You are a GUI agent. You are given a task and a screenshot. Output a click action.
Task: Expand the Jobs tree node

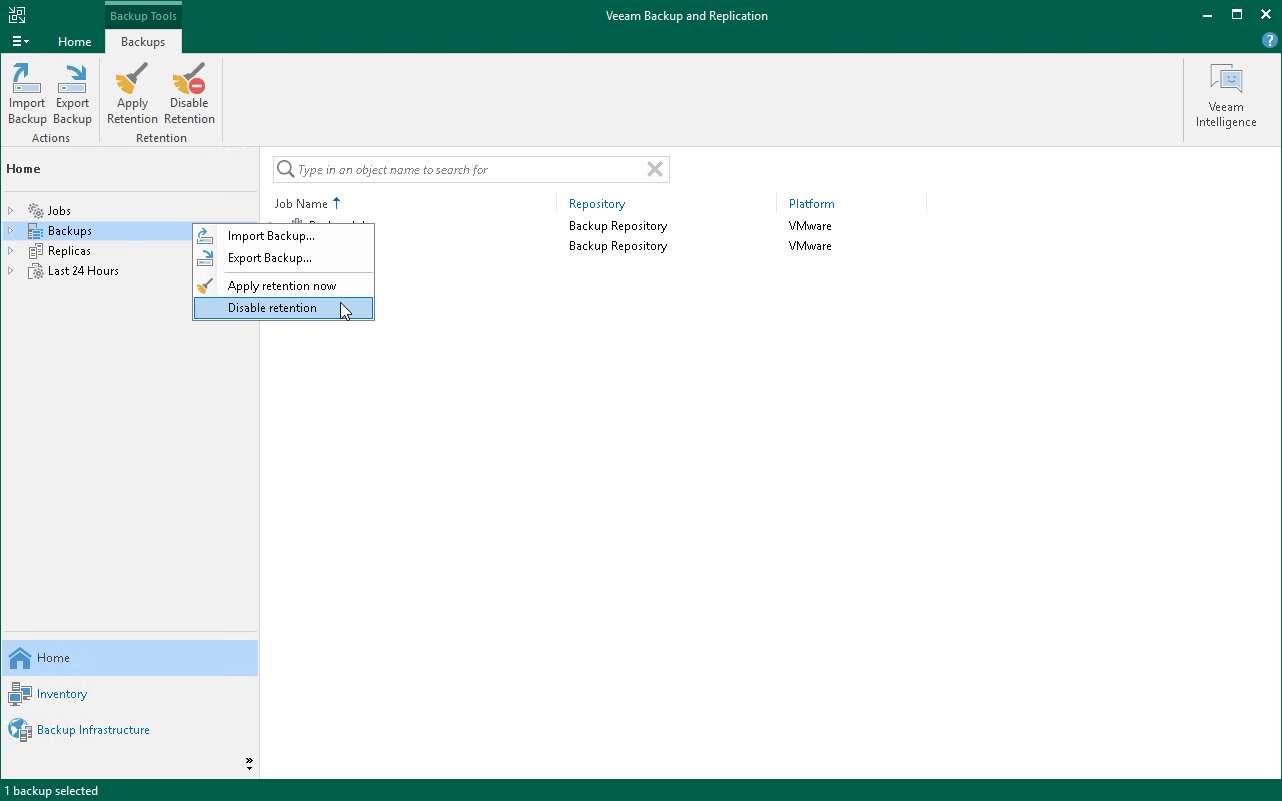[11, 211]
